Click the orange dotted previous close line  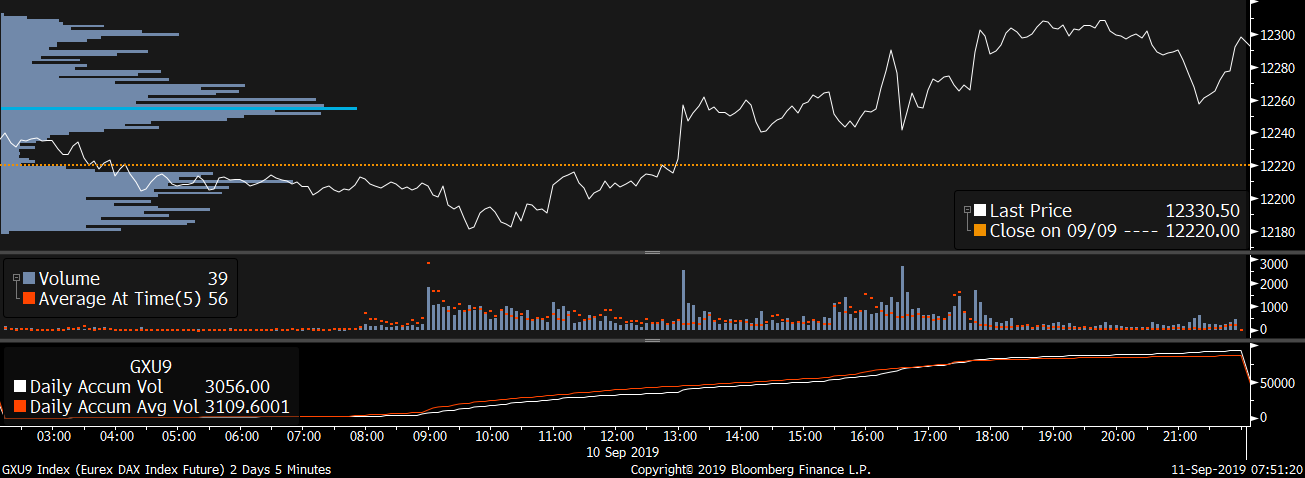(625, 164)
